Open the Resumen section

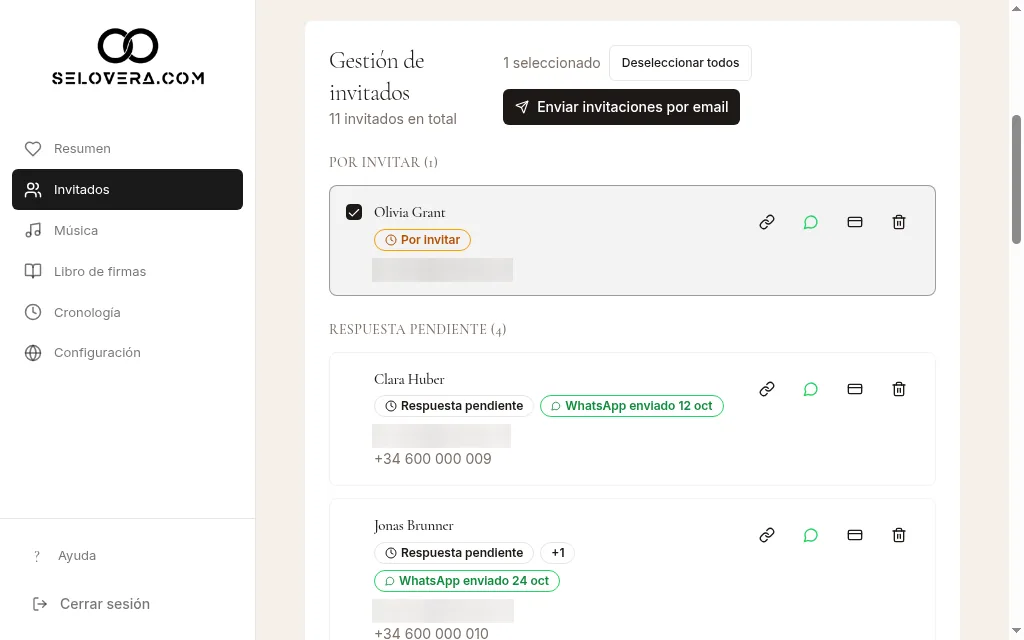pyautogui.click(x=127, y=149)
